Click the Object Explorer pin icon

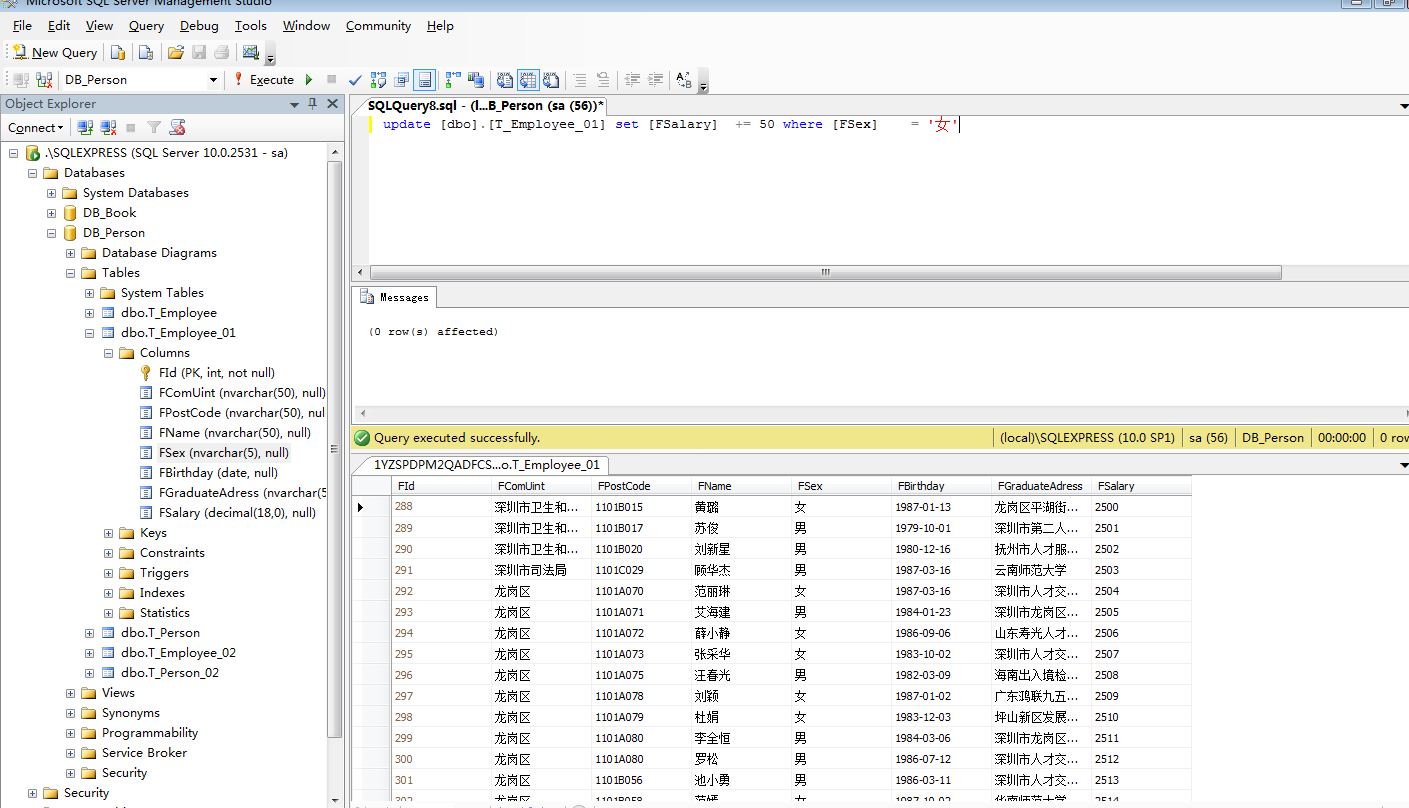point(312,104)
